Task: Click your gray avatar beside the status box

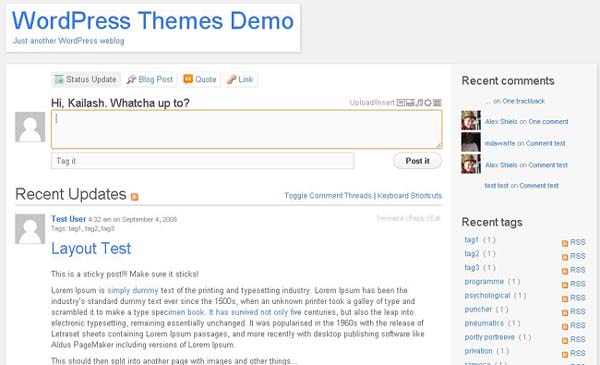Action: tap(30, 127)
